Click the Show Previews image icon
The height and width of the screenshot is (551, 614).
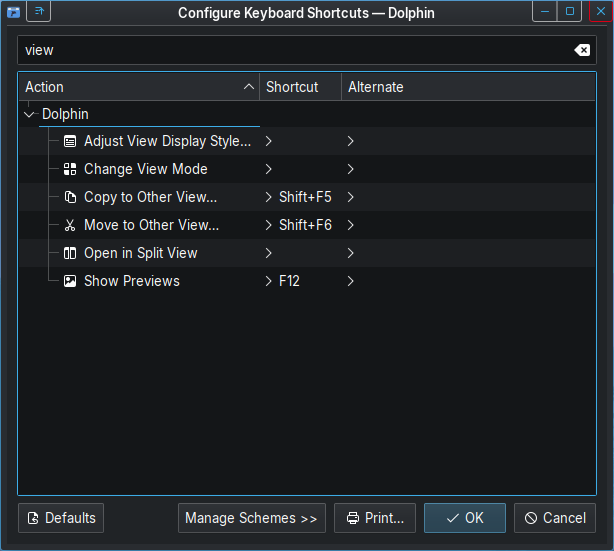click(70, 281)
